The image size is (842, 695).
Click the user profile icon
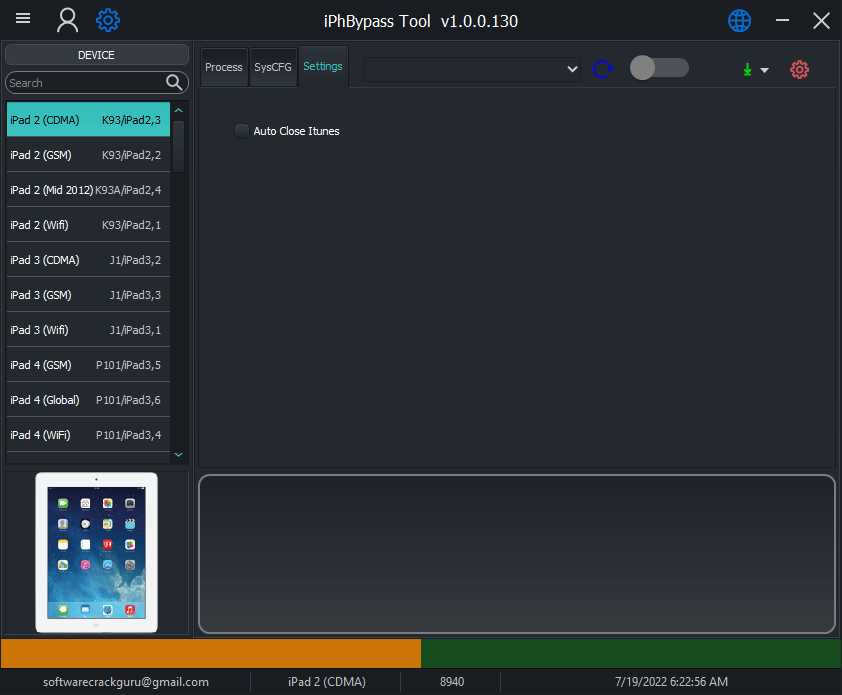[x=67, y=20]
